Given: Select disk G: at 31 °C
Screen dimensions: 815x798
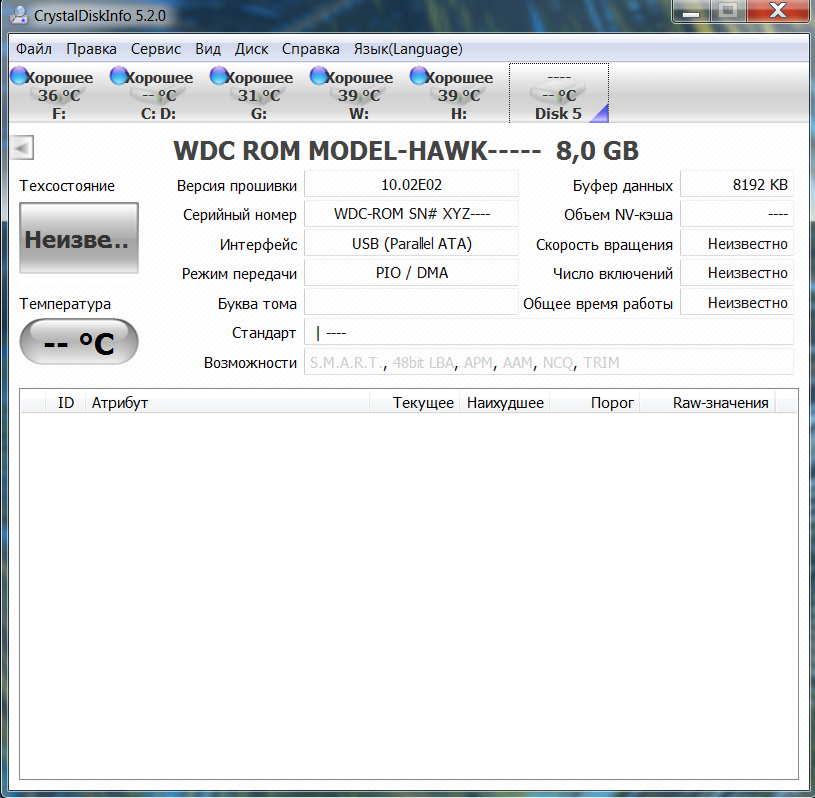Looking at the screenshot, I should (259, 94).
